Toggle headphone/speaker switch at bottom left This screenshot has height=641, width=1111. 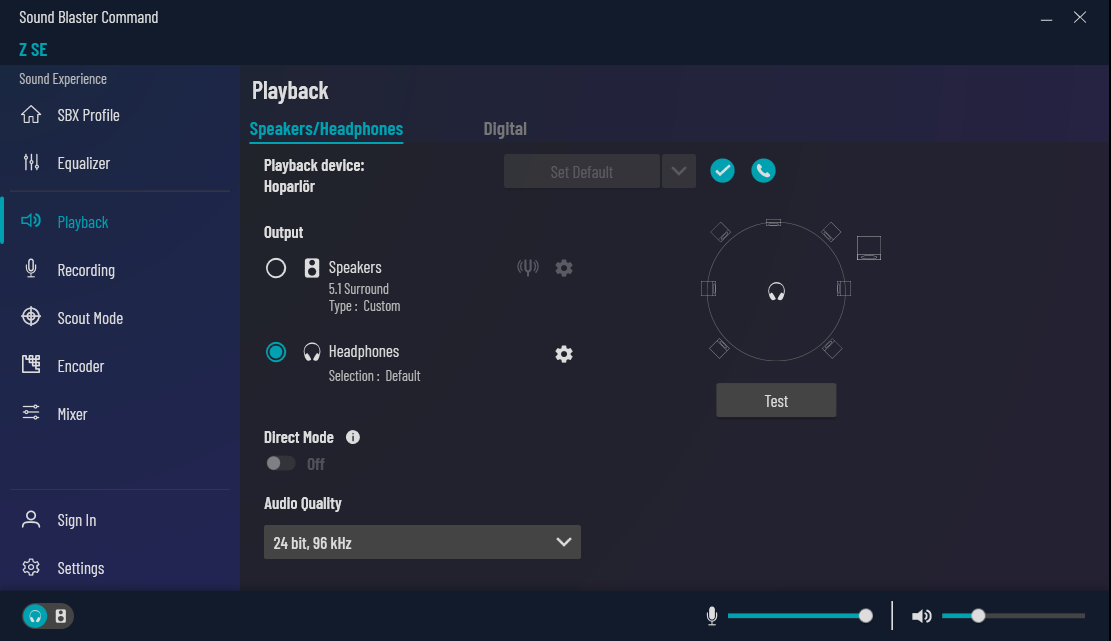[x=47, y=616]
